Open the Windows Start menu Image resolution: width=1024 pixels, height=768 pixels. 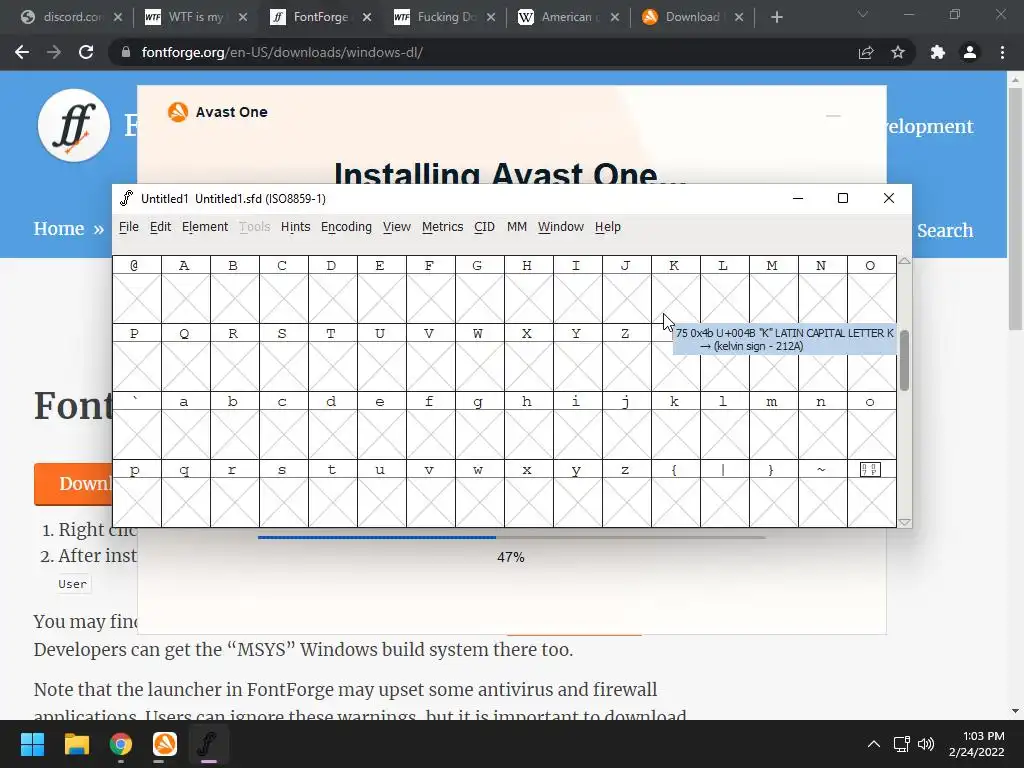(x=32, y=744)
